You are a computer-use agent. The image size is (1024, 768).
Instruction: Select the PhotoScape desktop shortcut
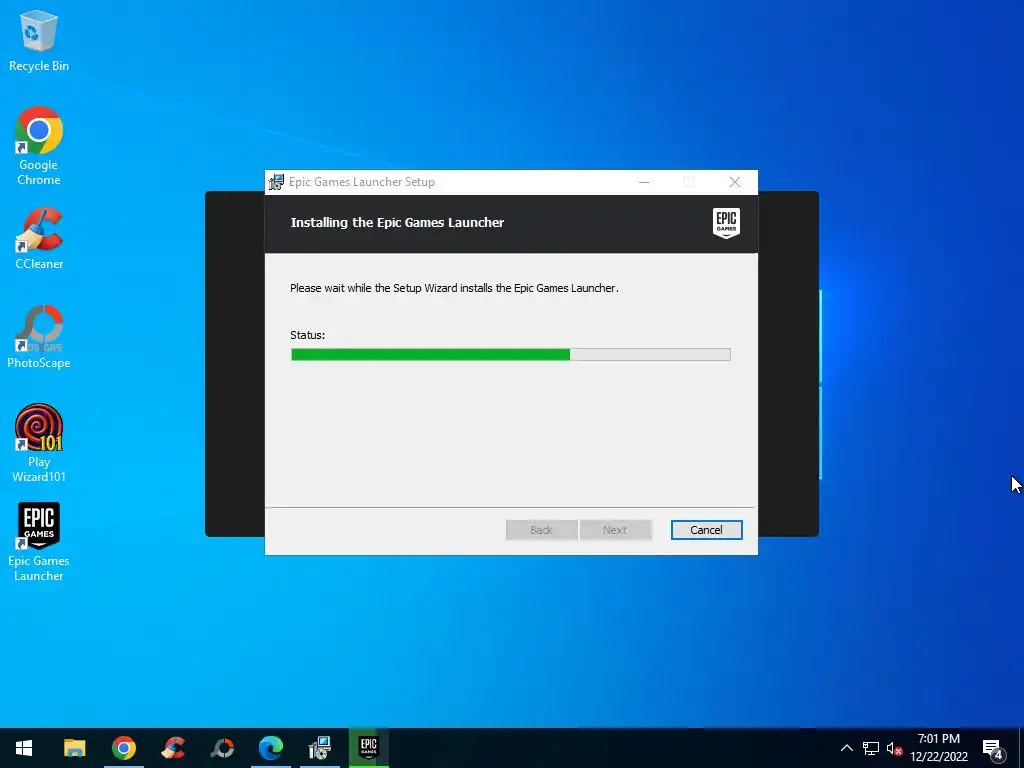39,337
